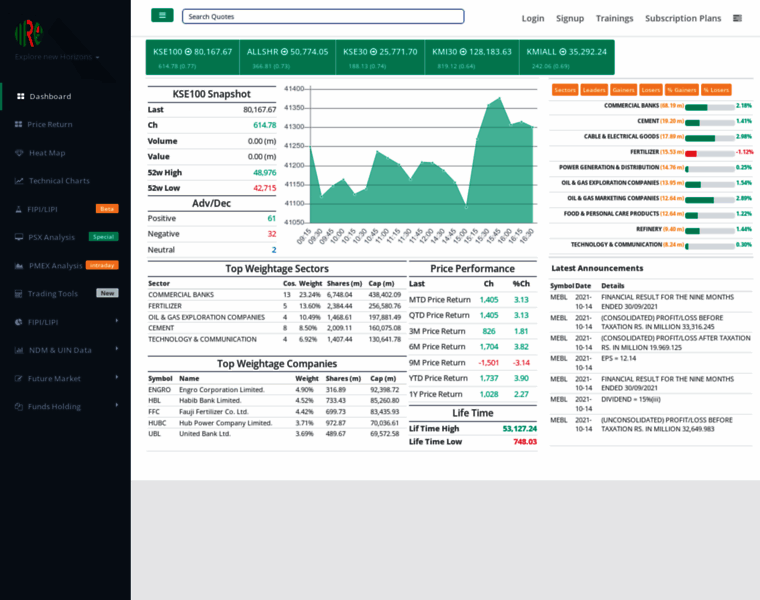Viewport: 760px width, 600px height.
Task: Click the Fertilizer red progress bar
Action: point(691,153)
